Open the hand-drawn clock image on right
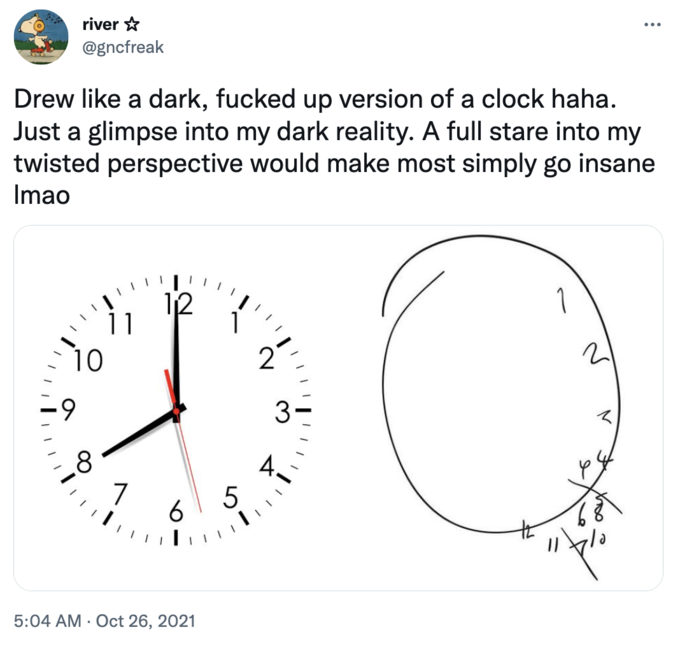Viewport: 680px width, 646px height. pos(501,407)
